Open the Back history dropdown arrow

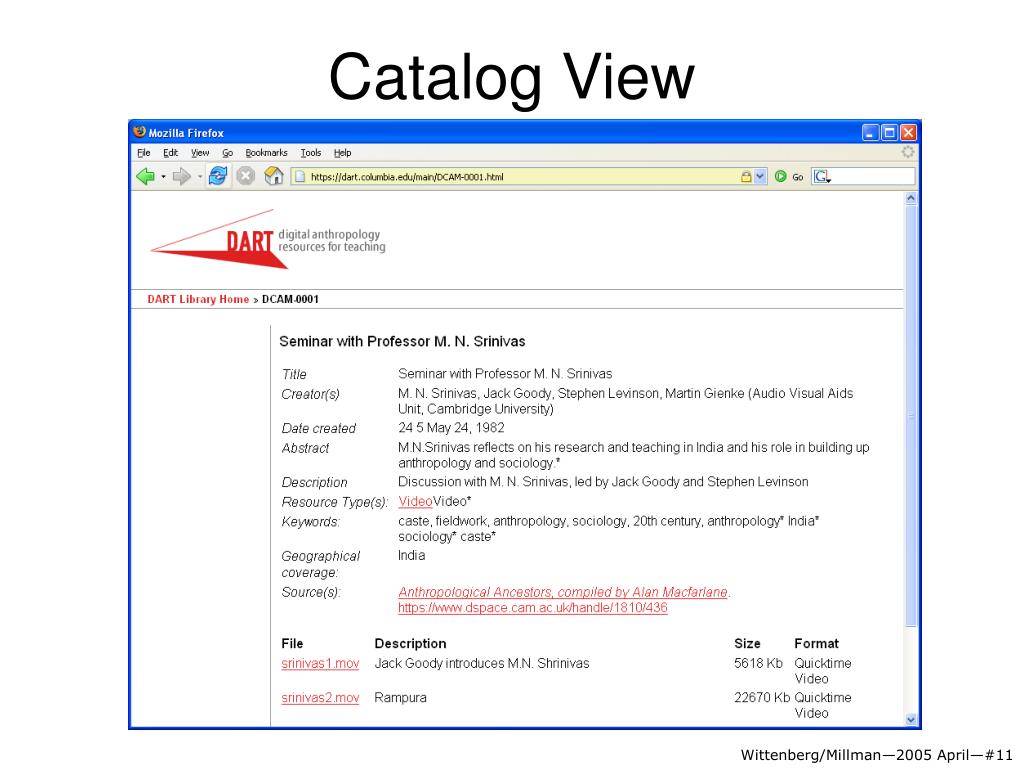pyautogui.click(x=163, y=177)
